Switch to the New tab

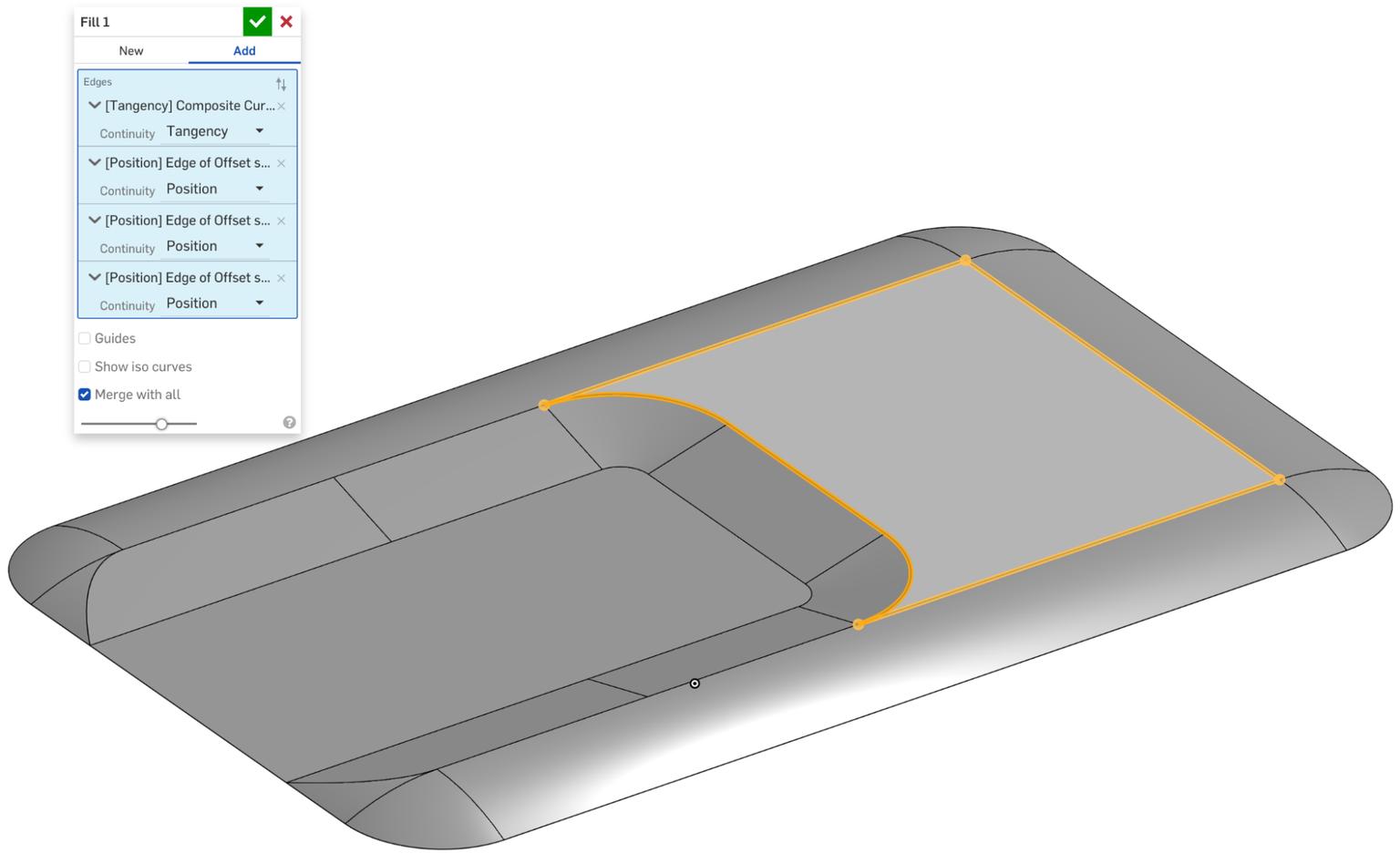pos(130,50)
